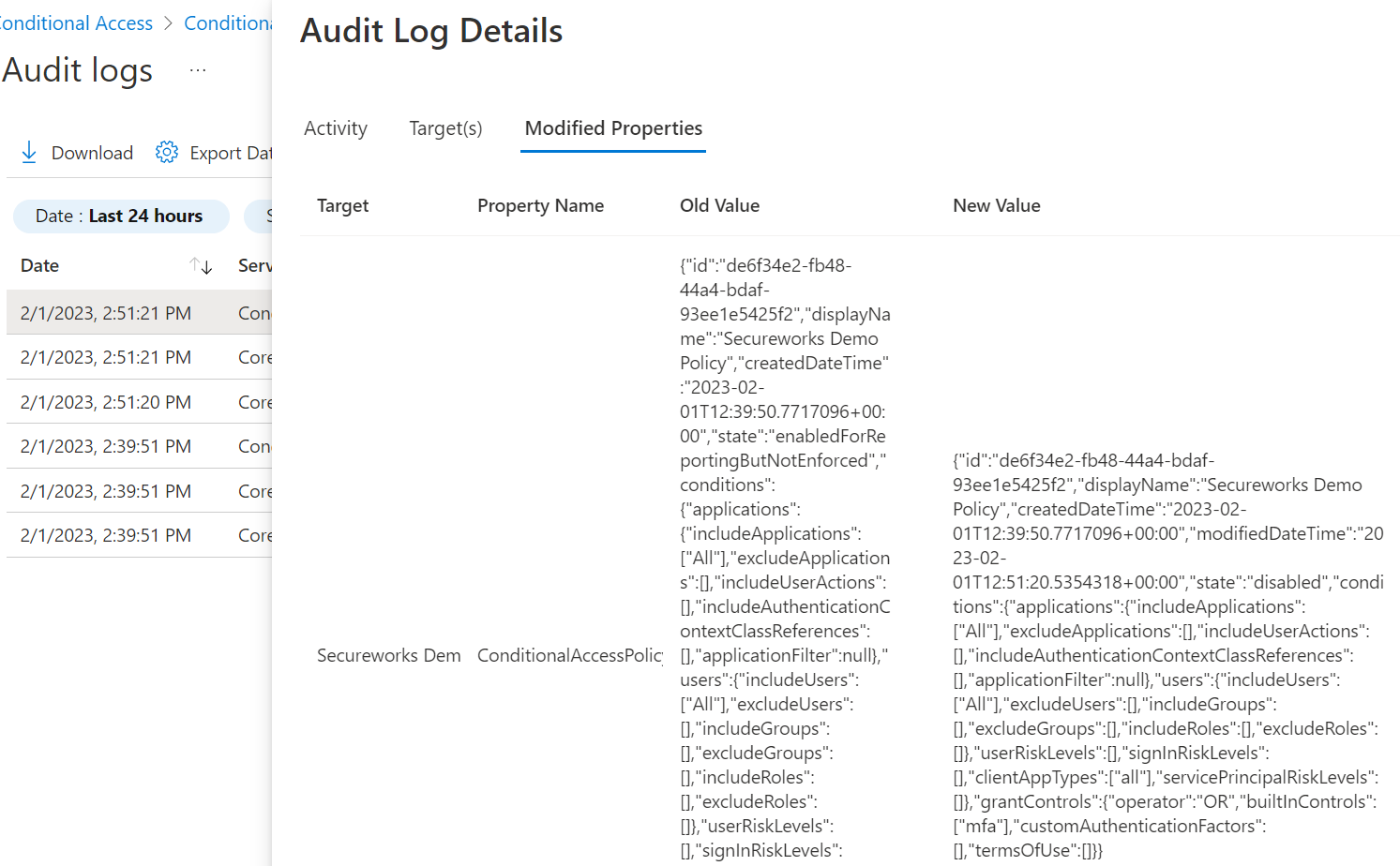Select the unselected 2/1/2023, 2:51:21 PM log row
Image resolution: width=1400 pixels, height=866 pixels.
point(139,357)
